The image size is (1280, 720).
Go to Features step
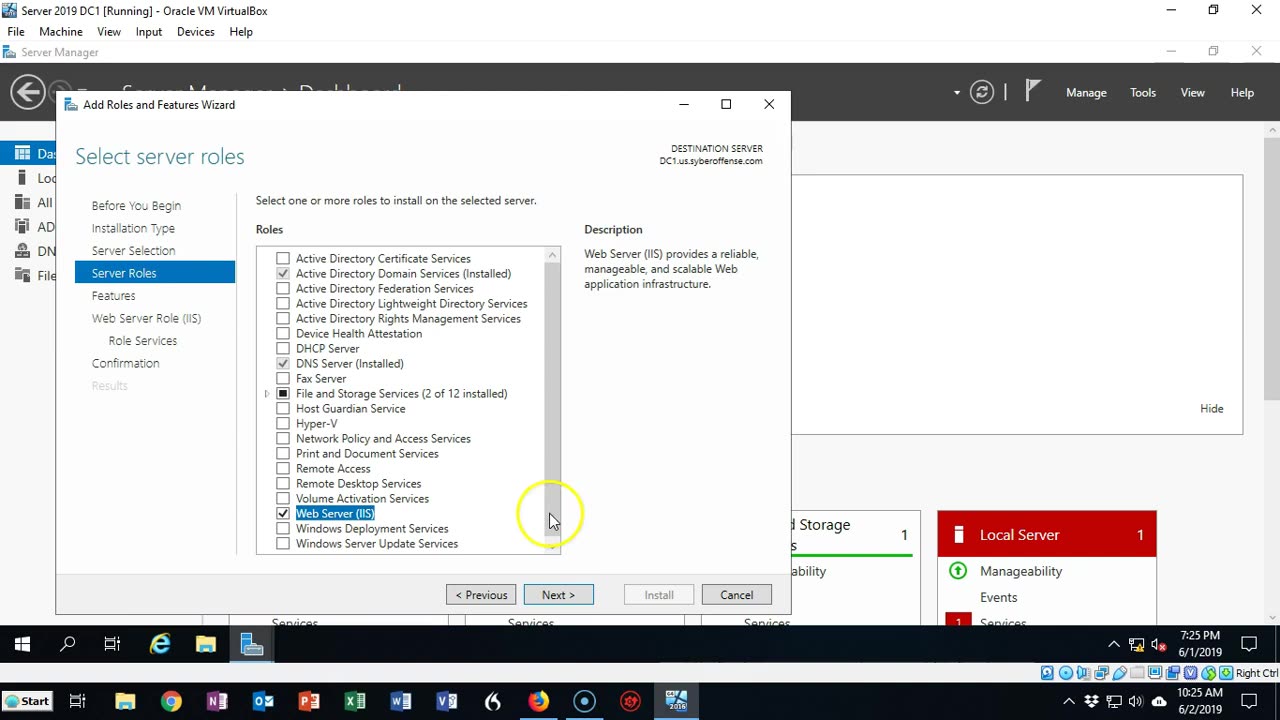click(113, 296)
